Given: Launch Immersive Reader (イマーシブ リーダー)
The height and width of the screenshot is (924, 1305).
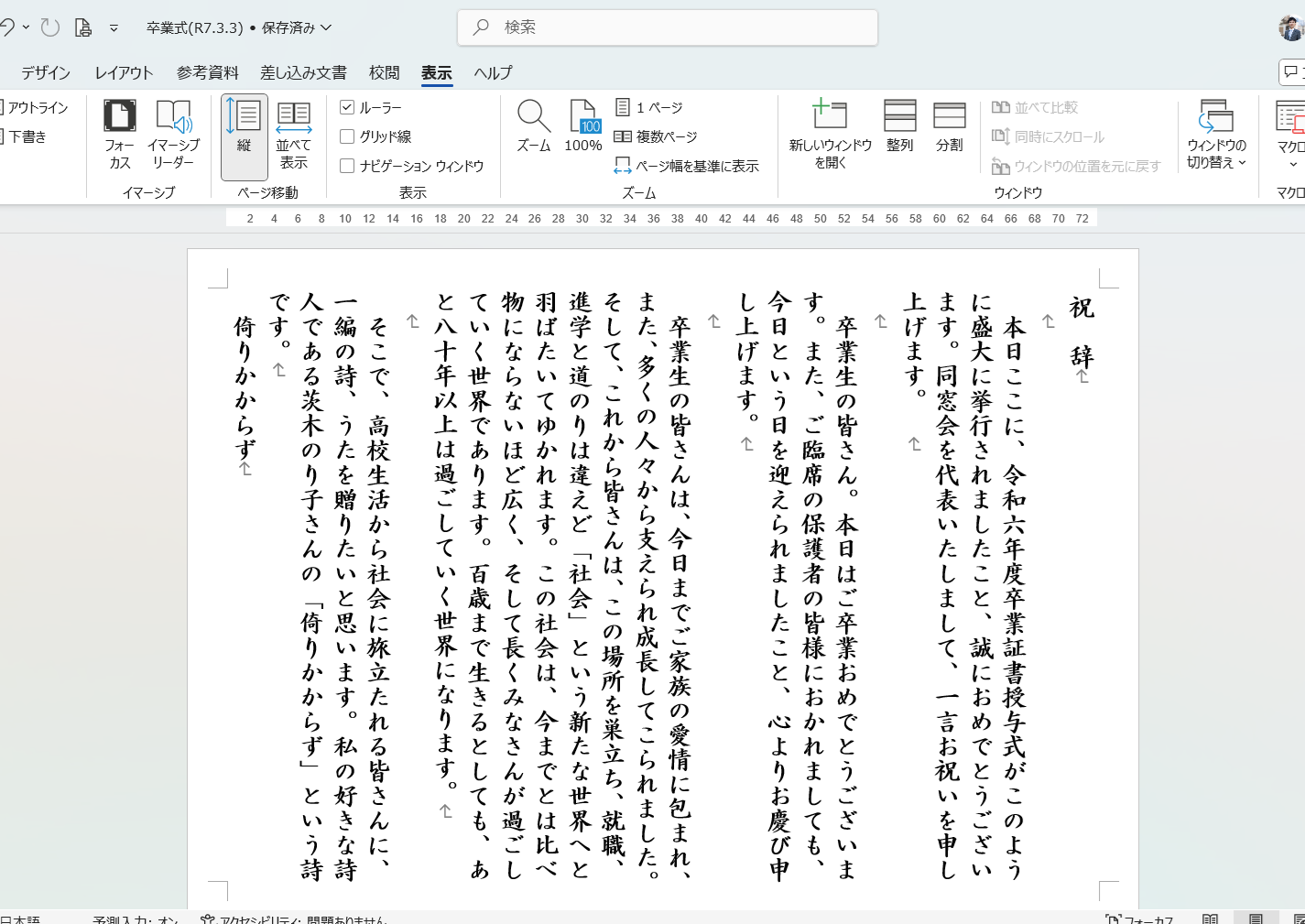Looking at the screenshot, I should (x=173, y=135).
